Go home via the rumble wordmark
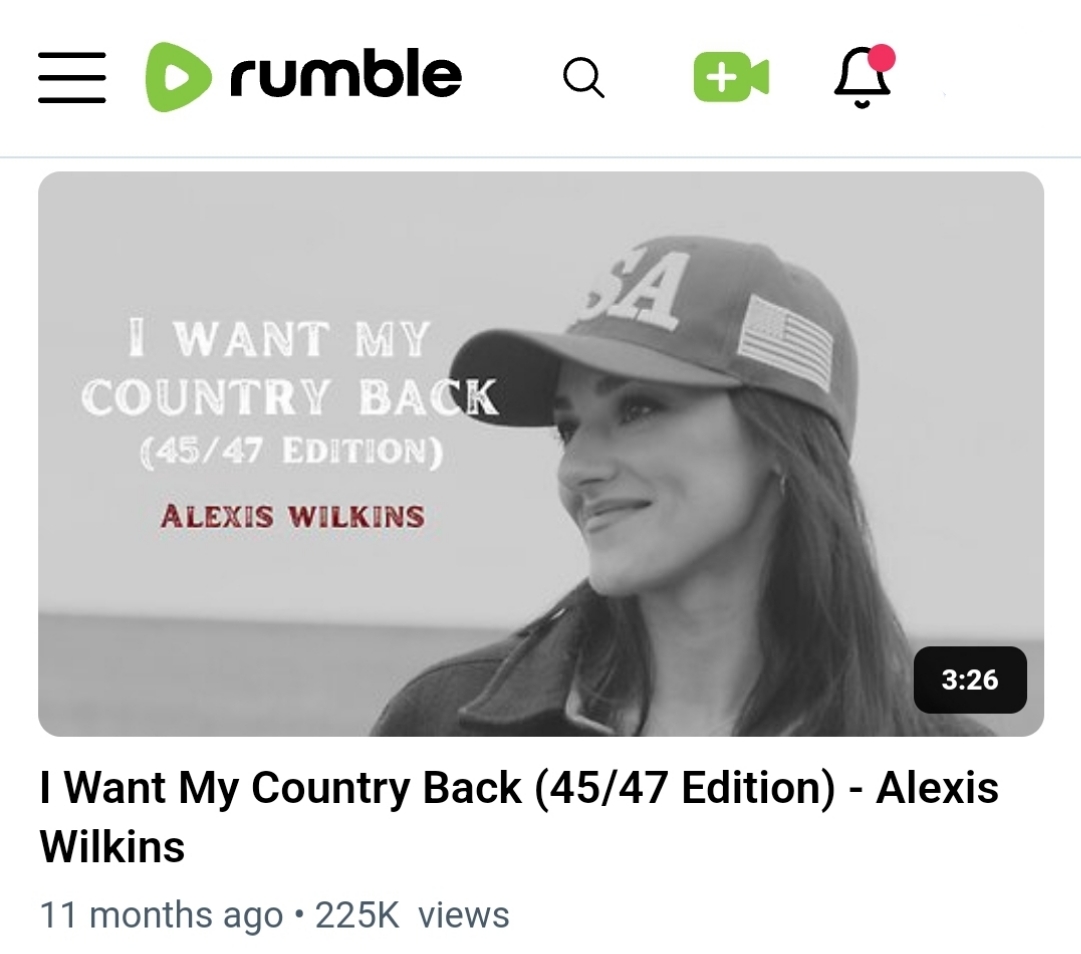1081x954 pixels. [x=345, y=73]
